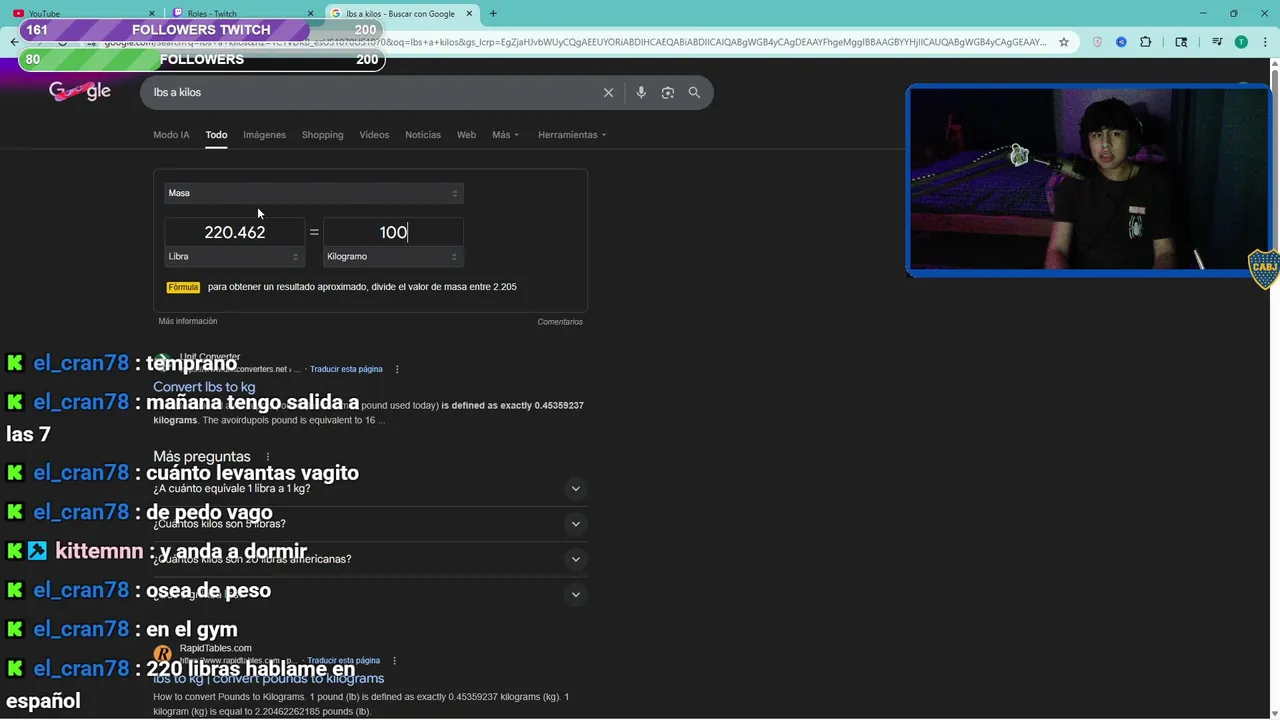Search by image with the camera icon

click(667, 92)
